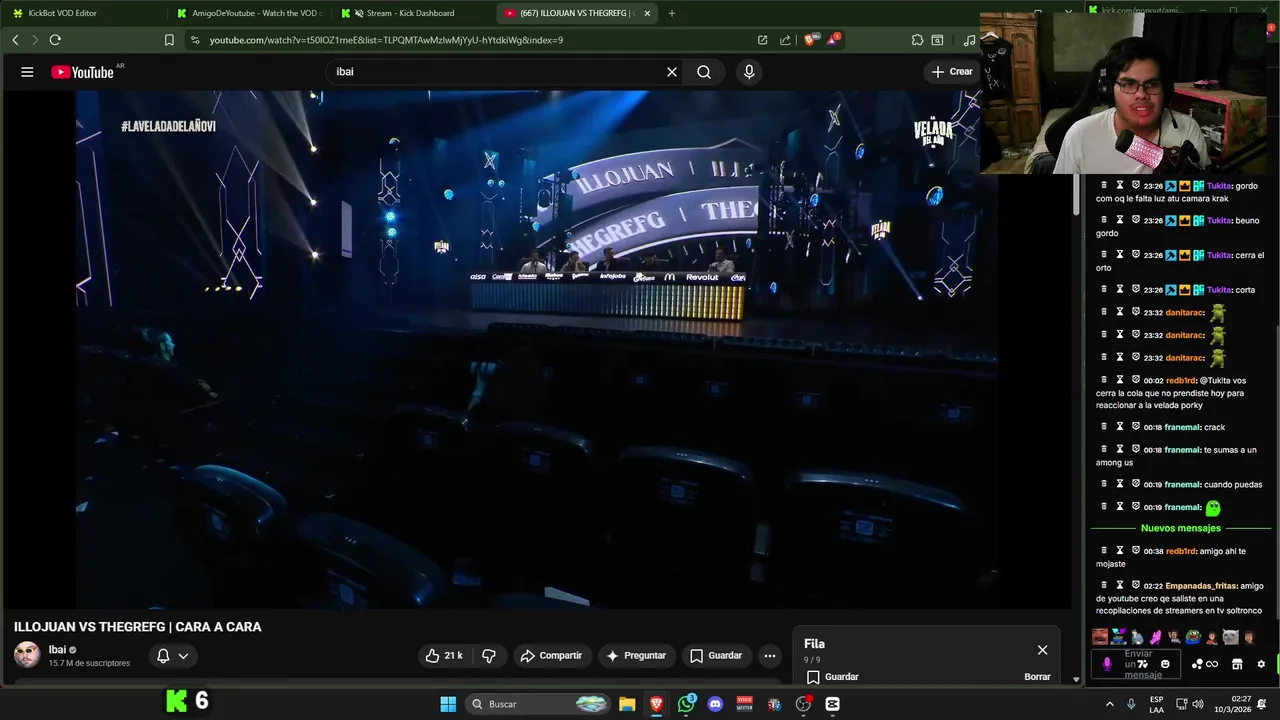Open a new browser tab

pos(672,13)
